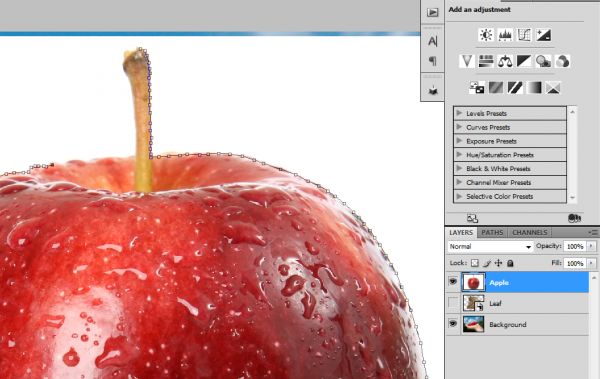Screen dimensions: 600x379
Task: Open the Fill slider arrow
Action: pos(592,263)
